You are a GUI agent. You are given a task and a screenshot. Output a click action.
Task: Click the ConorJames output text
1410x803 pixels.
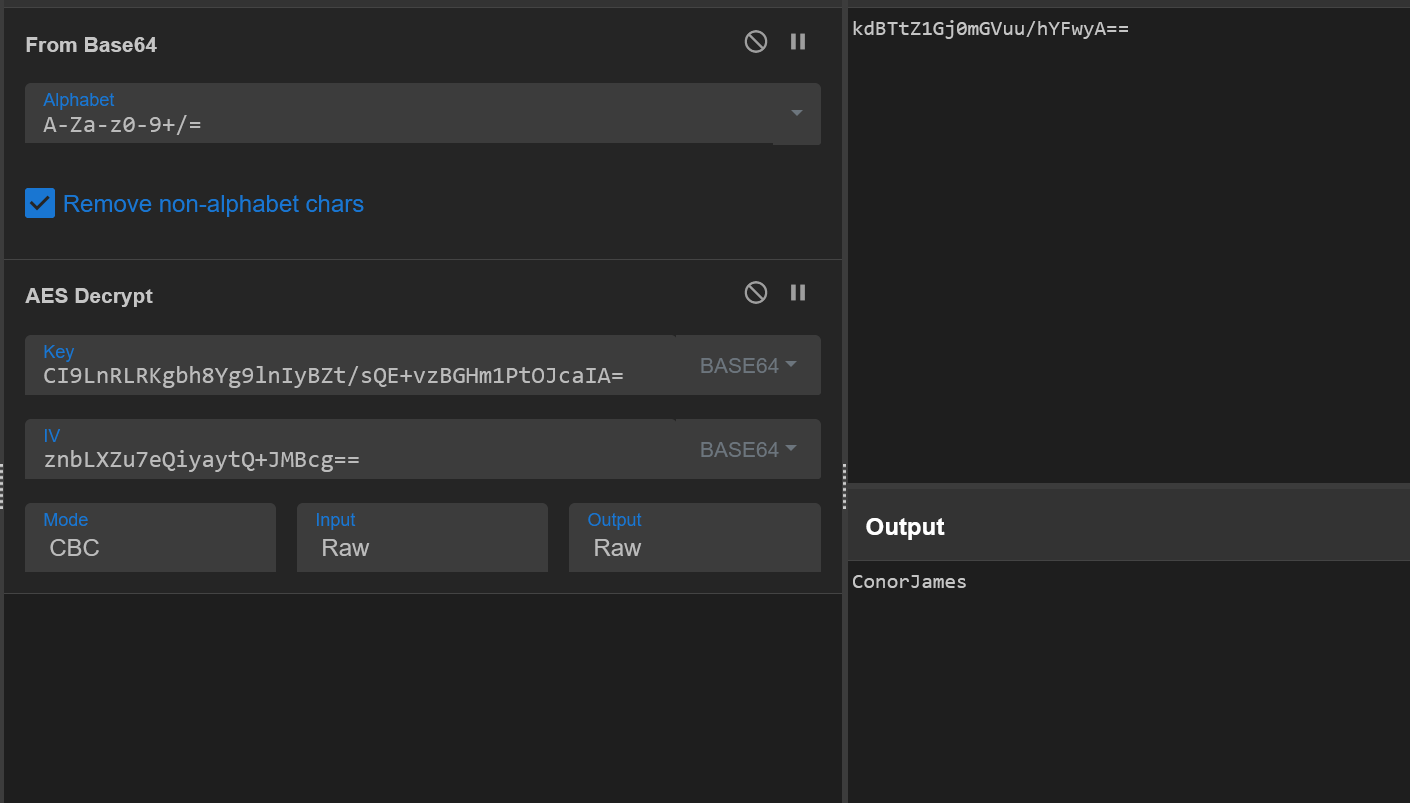point(909,582)
